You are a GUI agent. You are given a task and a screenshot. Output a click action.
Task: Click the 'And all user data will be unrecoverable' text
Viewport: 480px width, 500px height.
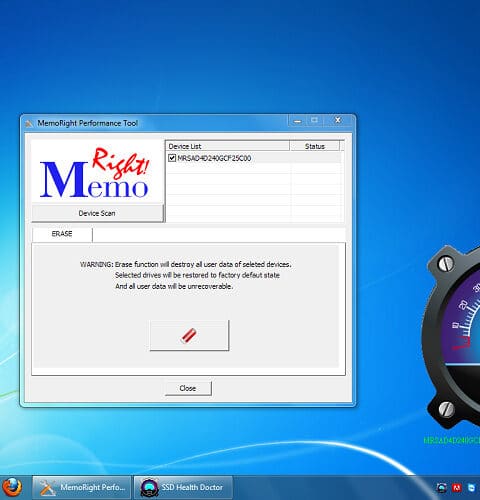(174, 286)
